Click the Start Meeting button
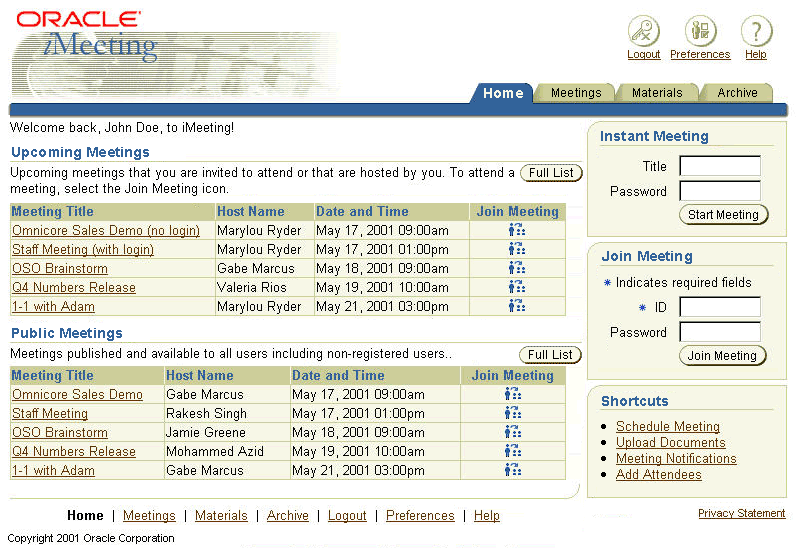This screenshot has width=797, height=552. coord(723,215)
